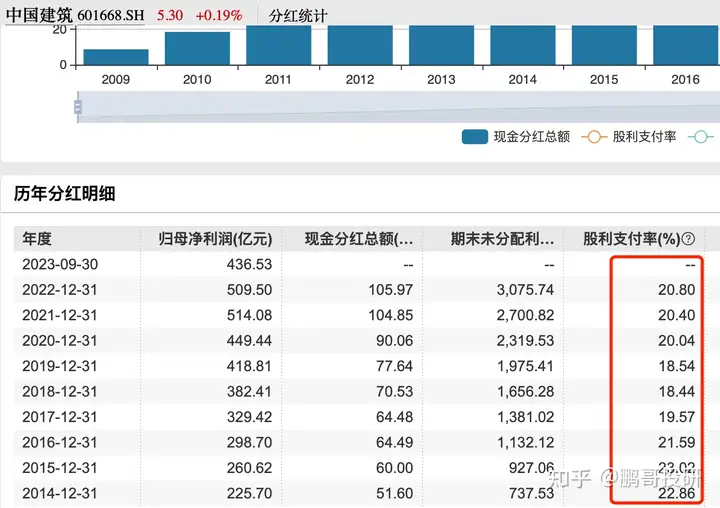Viewport: 720px width, 508px height.
Task: Click cash dividend value 90.06
Action: click(x=394, y=341)
